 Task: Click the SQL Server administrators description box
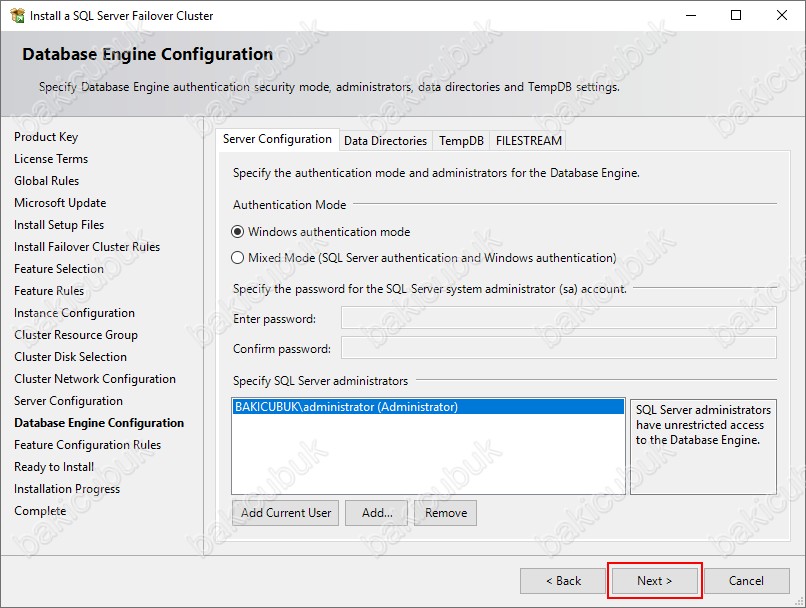703,447
